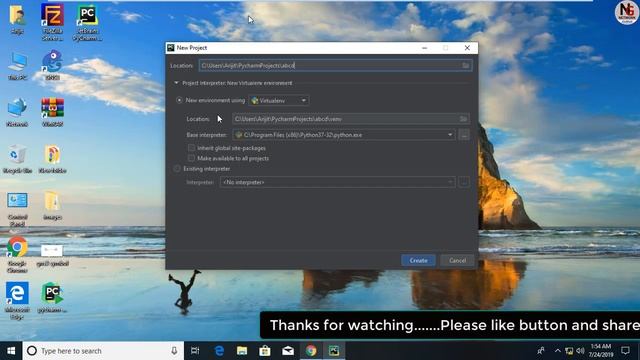Screen dimensions: 640x360
Task: Click the taskbar search box
Action: [103, 351]
